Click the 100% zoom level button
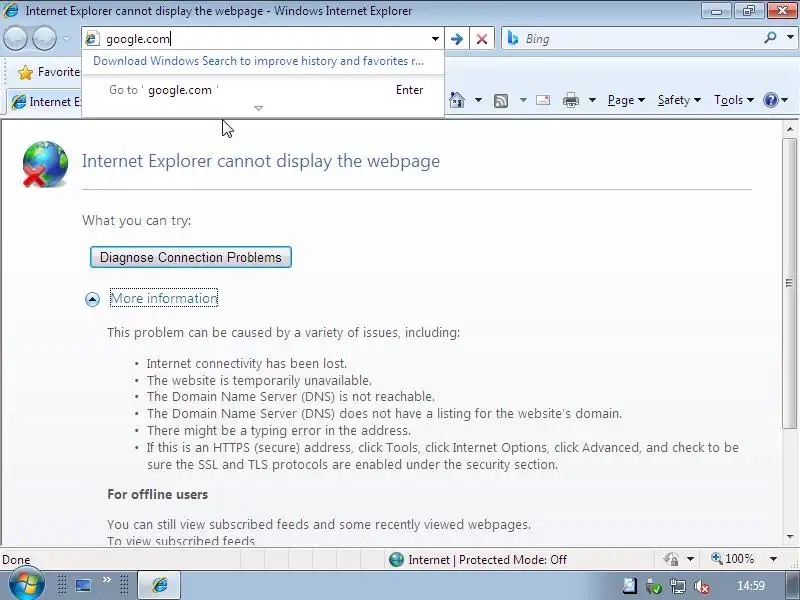Image resolution: width=800 pixels, height=600 pixels. [x=733, y=559]
